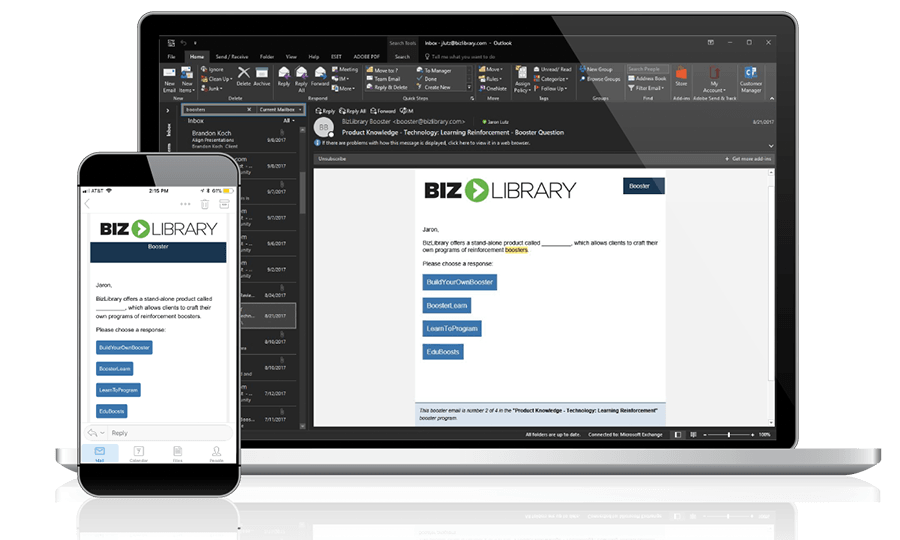This screenshot has width=900, height=540.
Task: Open the Categorize dropdown
Action: pyautogui.click(x=552, y=79)
